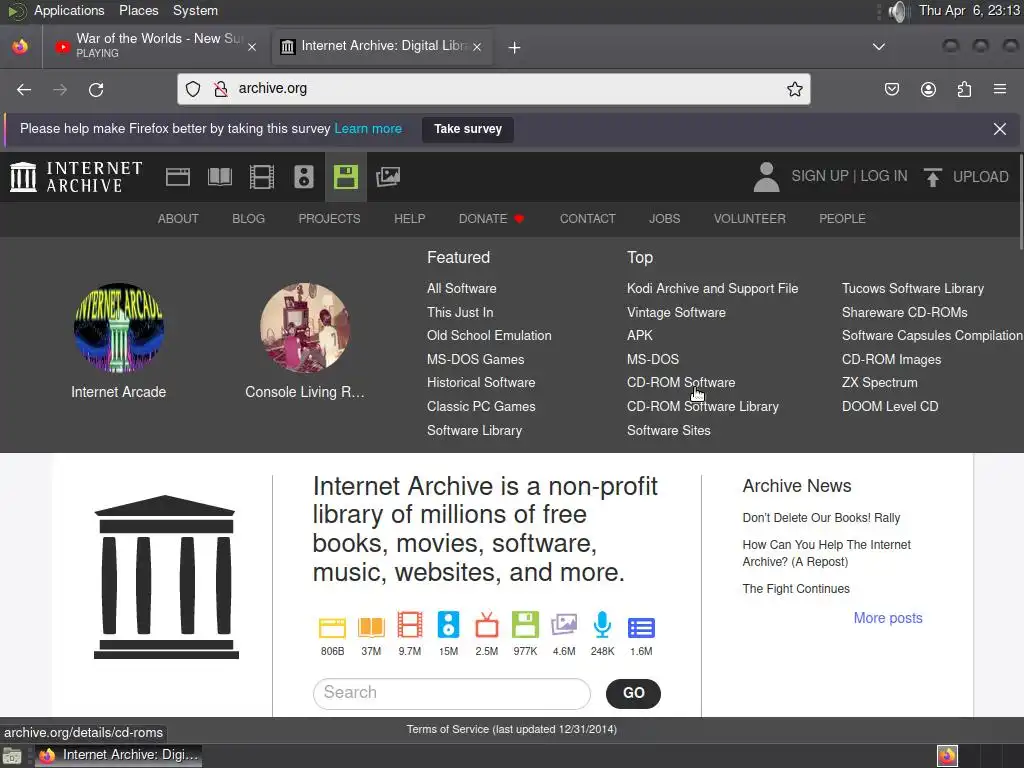Viewport: 1024px width, 768px height.
Task: Select the Internet Archive browser tab
Action: pos(382,46)
